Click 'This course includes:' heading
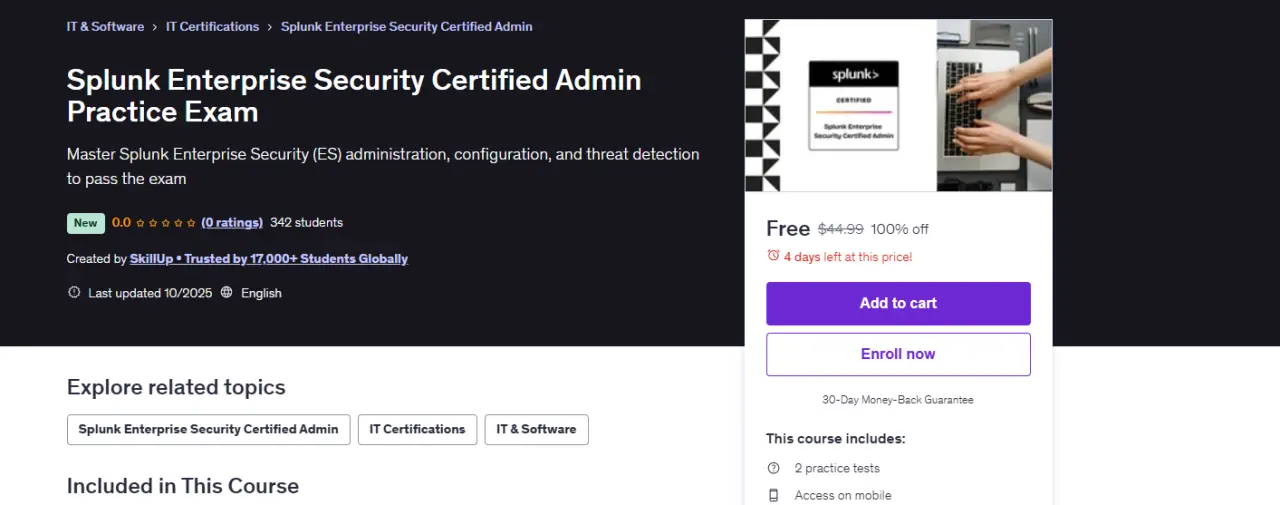 coord(836,438)
